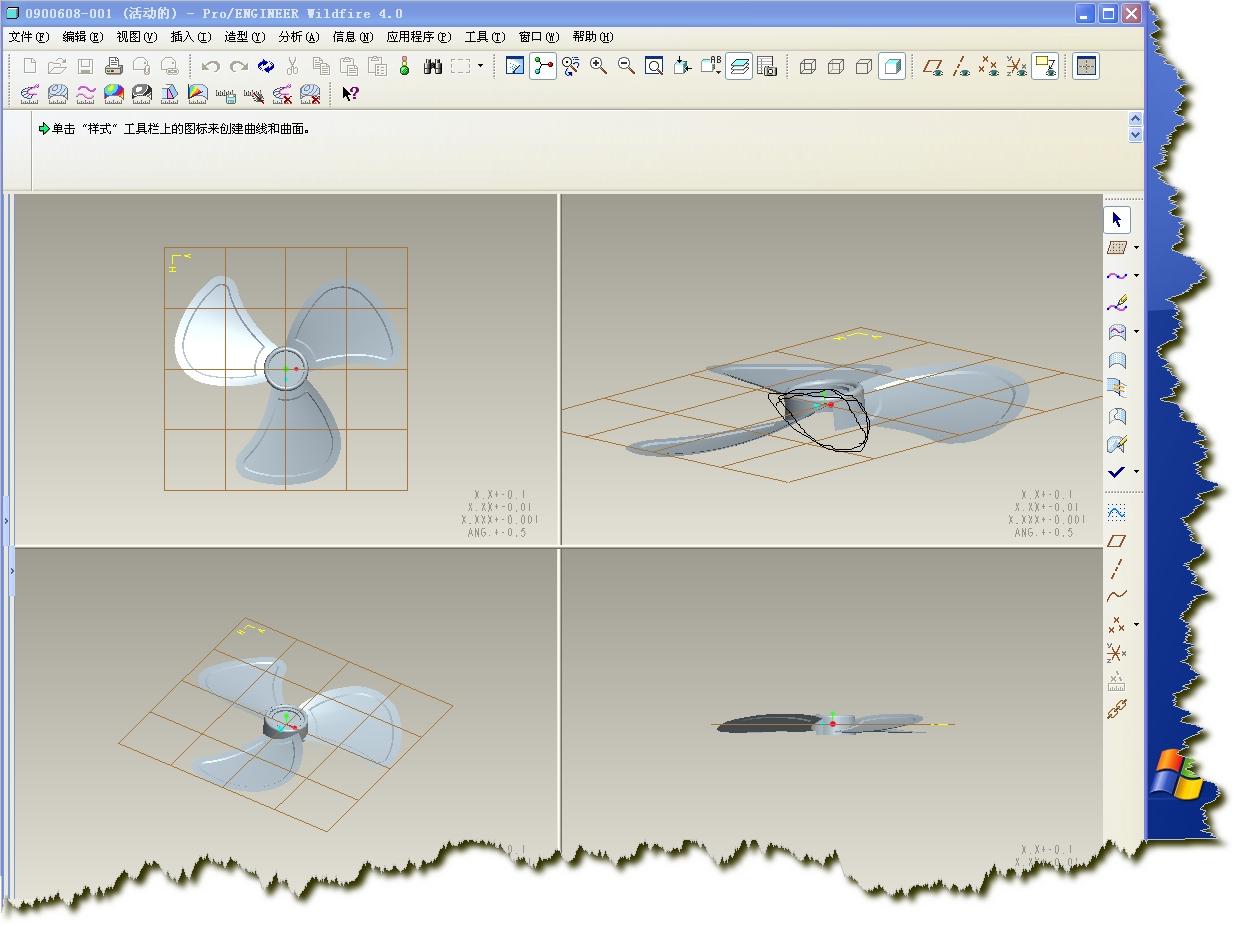Click the Orient mode icon

(571, 67)
